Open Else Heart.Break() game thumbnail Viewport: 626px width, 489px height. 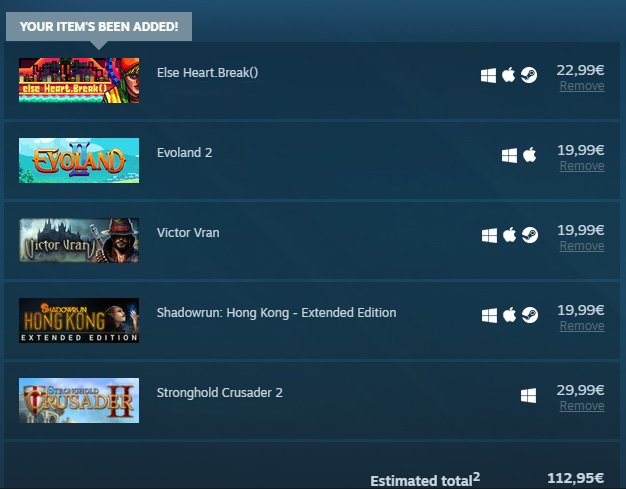click(x=79, y=80)
